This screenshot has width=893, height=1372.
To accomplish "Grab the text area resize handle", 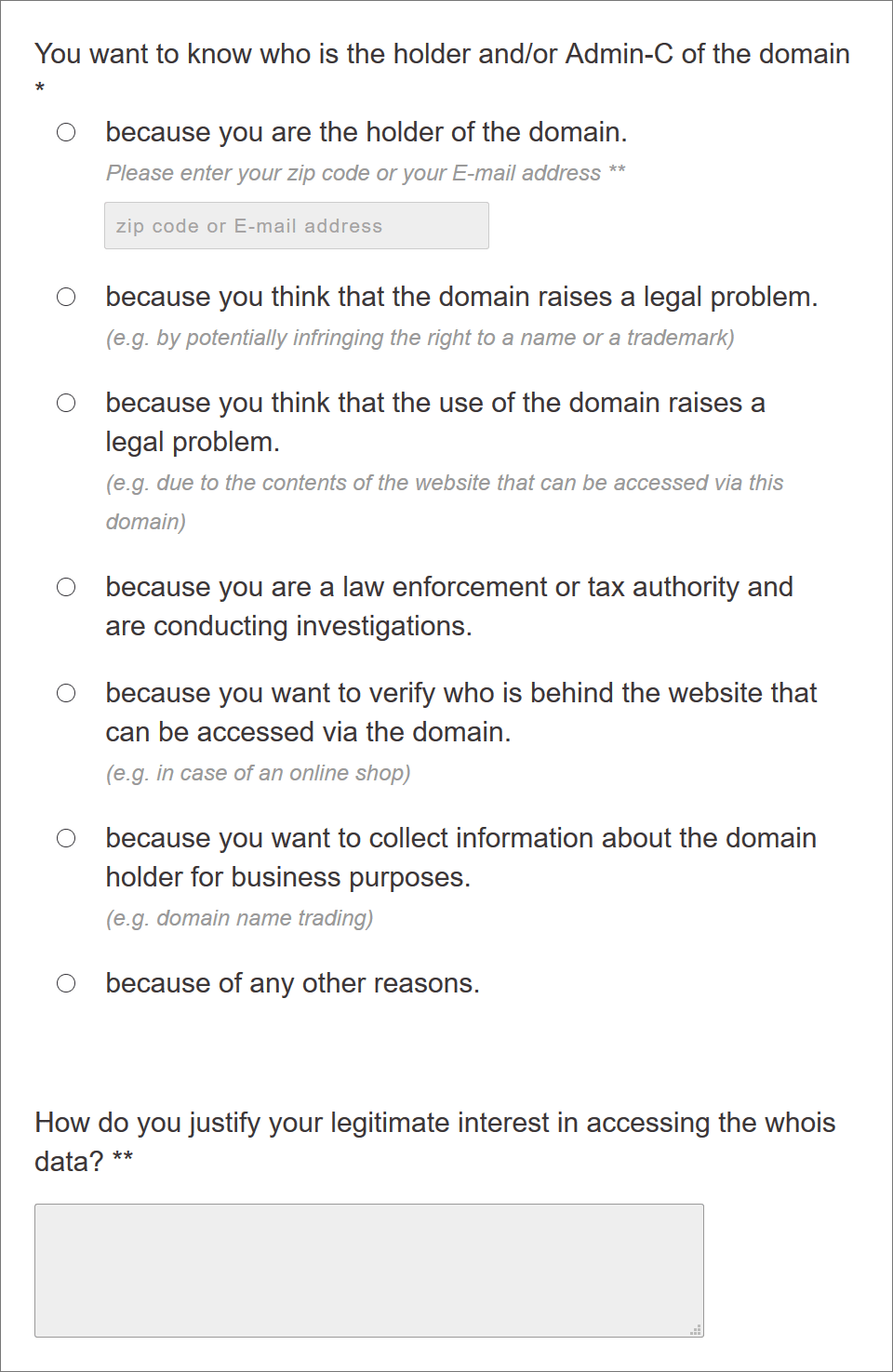I will point(696,1330).
